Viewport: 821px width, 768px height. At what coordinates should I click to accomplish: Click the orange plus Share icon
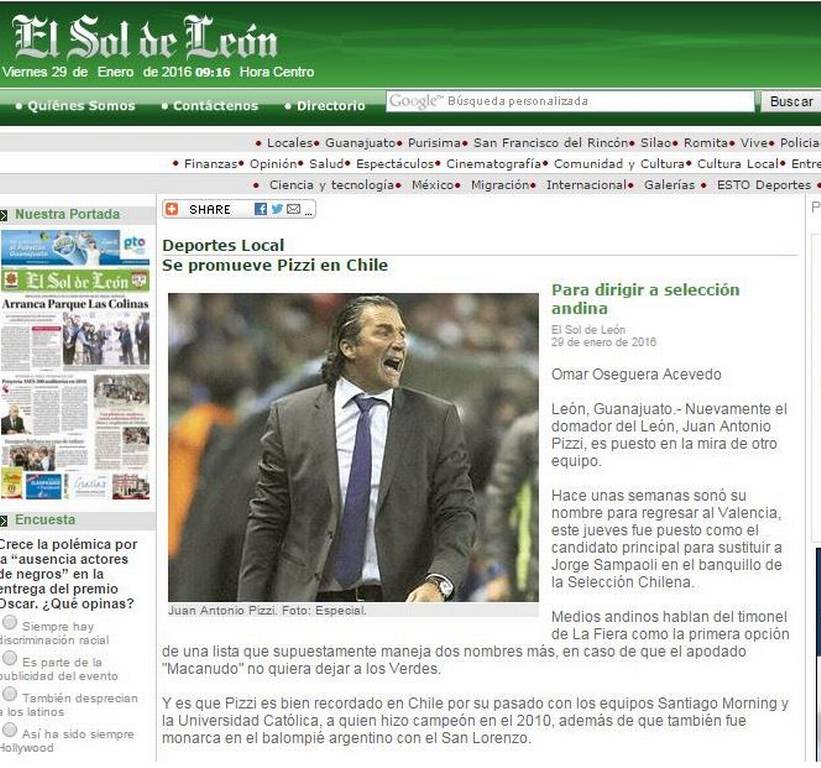(172, 209)
